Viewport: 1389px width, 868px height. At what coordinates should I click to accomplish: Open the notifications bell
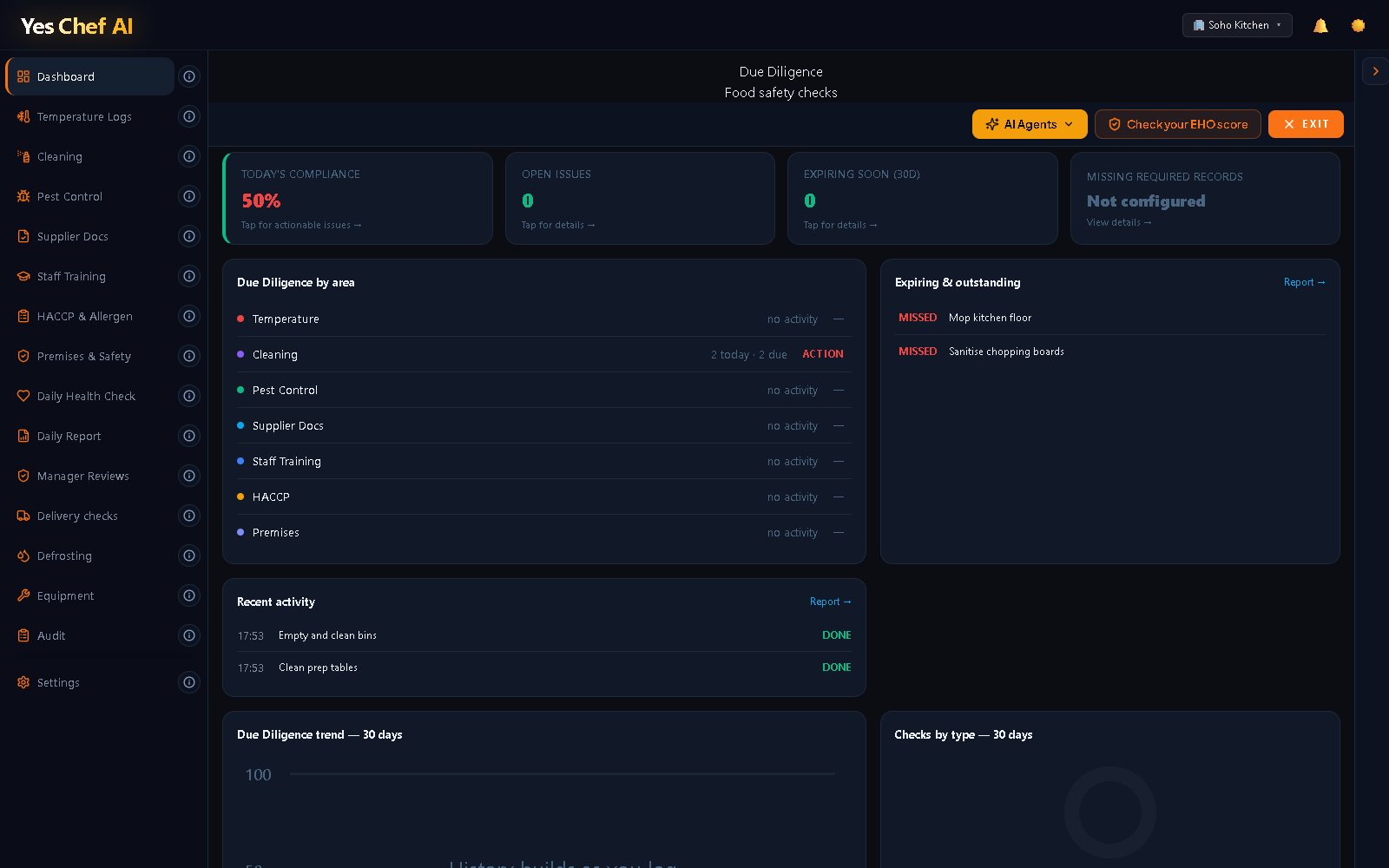(x=1320, y=25)
